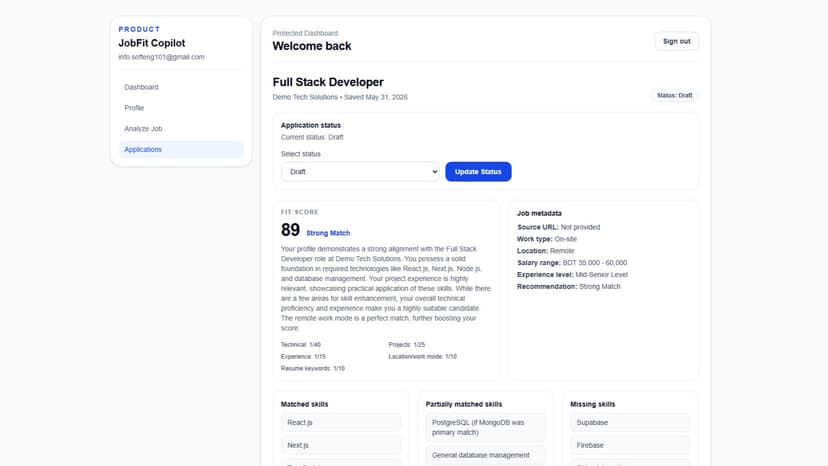Go to the Profile page
This screenshot has height=466, width=828.
pyautogui.click(x=181, y=108)
